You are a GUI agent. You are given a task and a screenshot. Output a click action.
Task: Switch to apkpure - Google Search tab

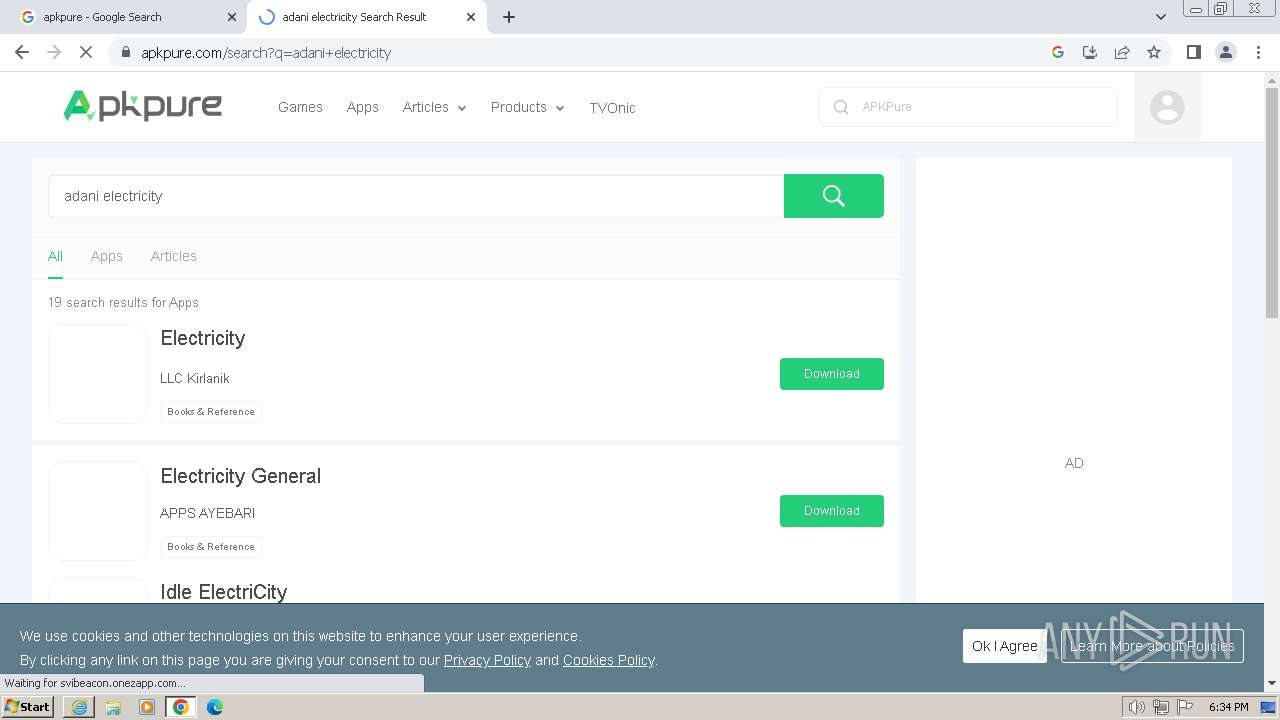(x=127, y=17)
